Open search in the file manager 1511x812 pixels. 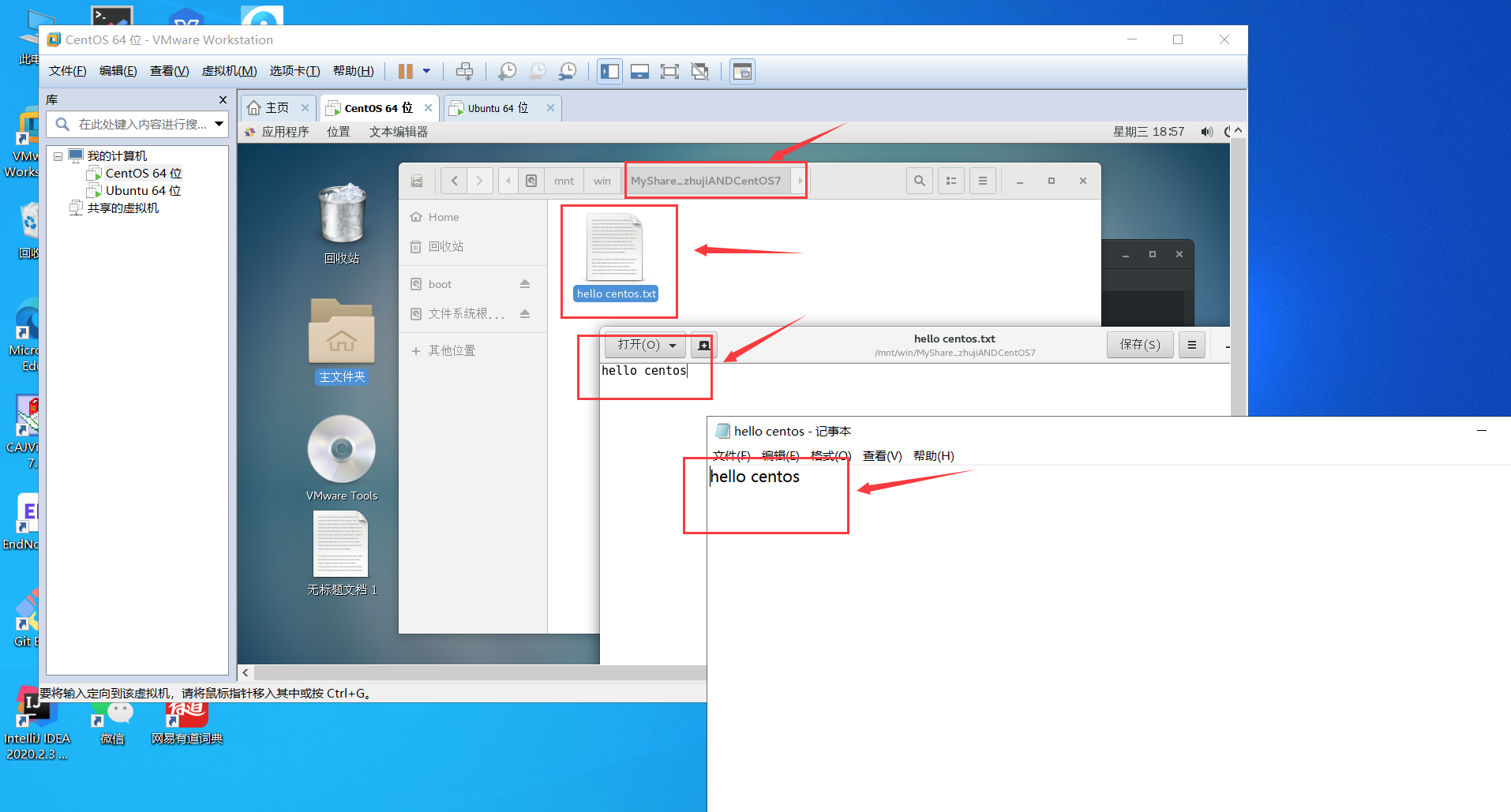point(919,181)
